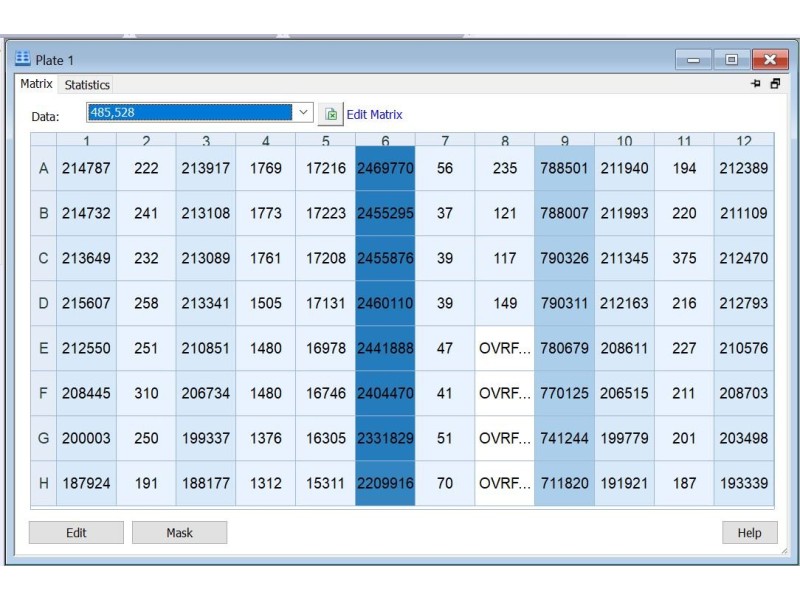Click the restore/float panel icon

coord(775,85)
